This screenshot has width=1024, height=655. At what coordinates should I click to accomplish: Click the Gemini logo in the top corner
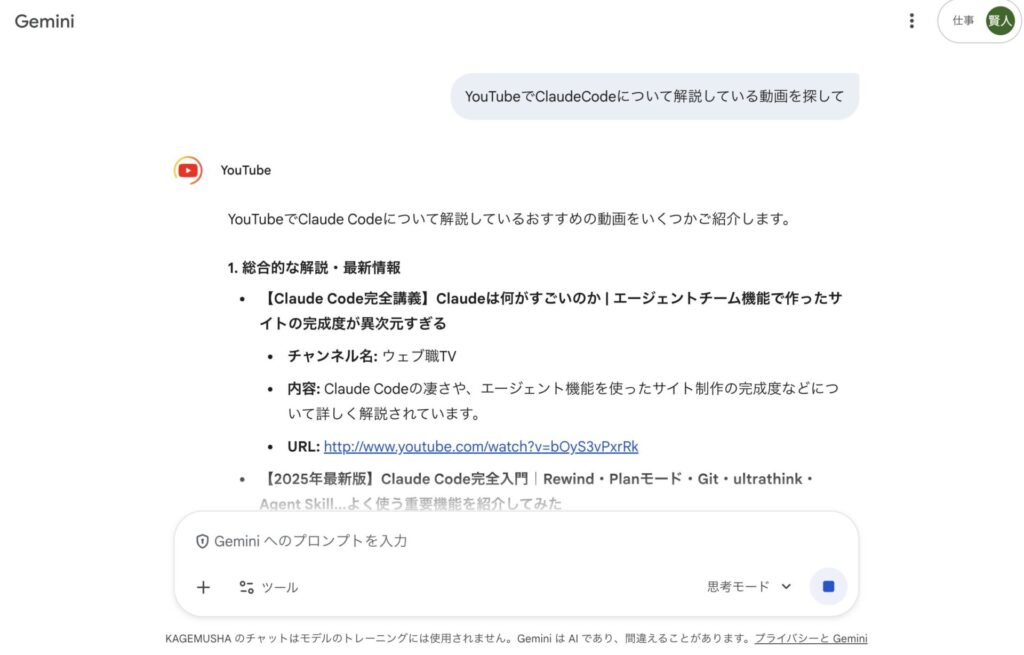pyautogui.click(x=43, y=21)
